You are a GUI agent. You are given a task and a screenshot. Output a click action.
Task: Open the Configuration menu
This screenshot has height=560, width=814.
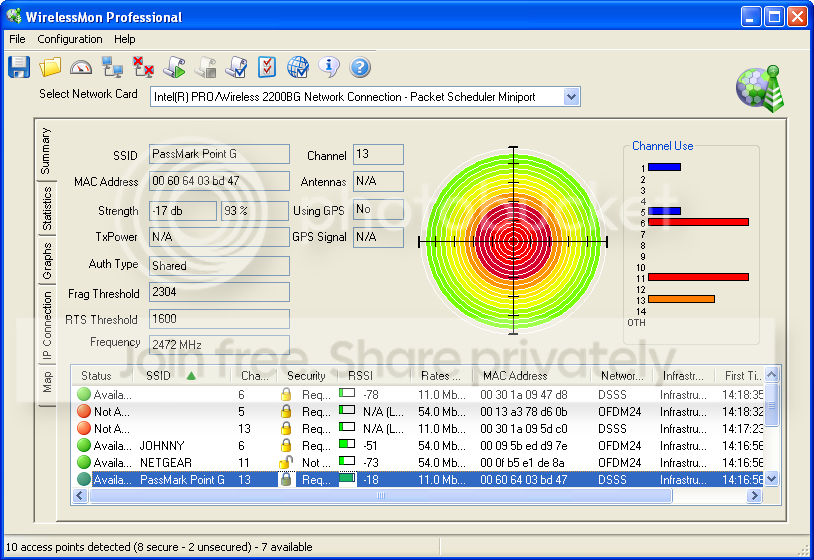point(70,39)
